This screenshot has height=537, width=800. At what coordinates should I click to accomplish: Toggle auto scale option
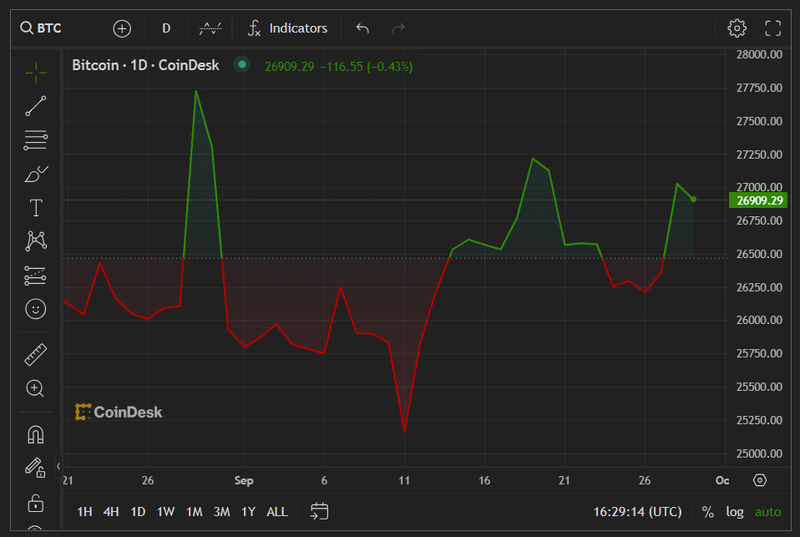pyautogui.click(x=768, y=511)
